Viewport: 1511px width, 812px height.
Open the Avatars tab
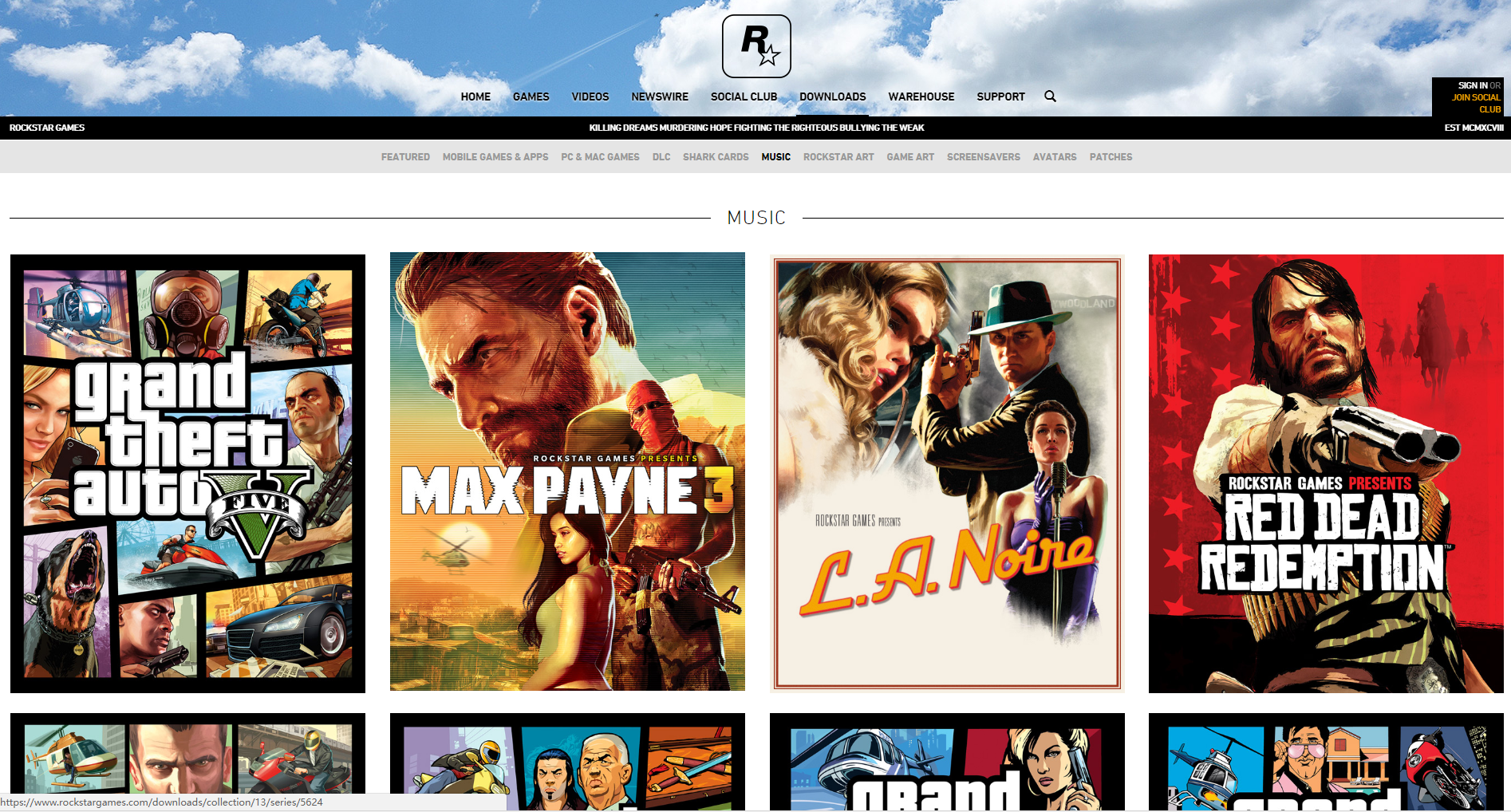(1055, 157)
